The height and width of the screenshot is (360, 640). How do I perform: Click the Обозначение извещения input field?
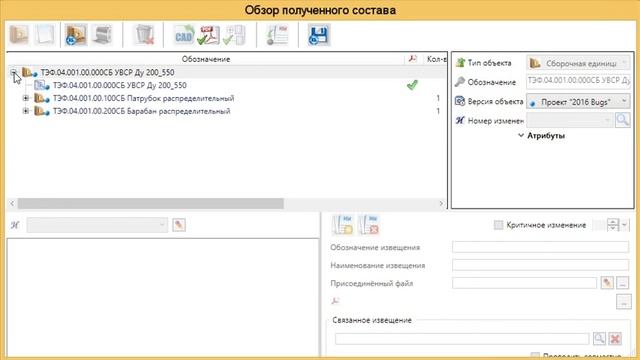tap(540, 247)
